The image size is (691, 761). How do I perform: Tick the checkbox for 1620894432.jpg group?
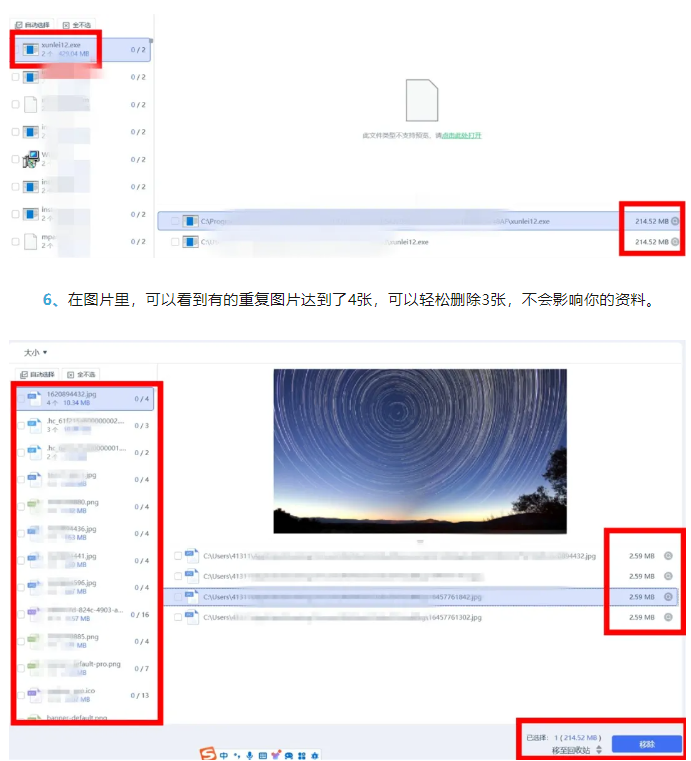click(20, 400)
